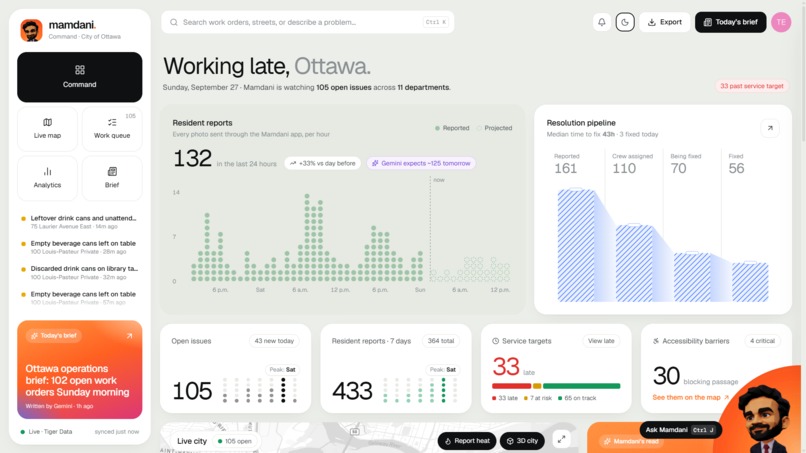
Task: Click the Ctrl K shortcut hint
Action: [436, 22]
